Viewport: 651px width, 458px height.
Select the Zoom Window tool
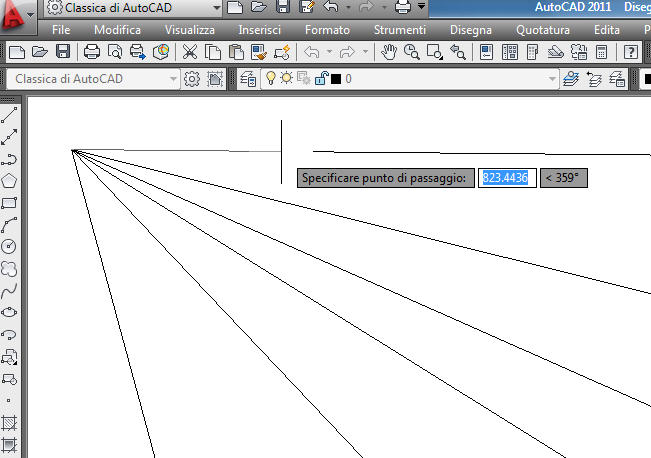coord(435,52)
